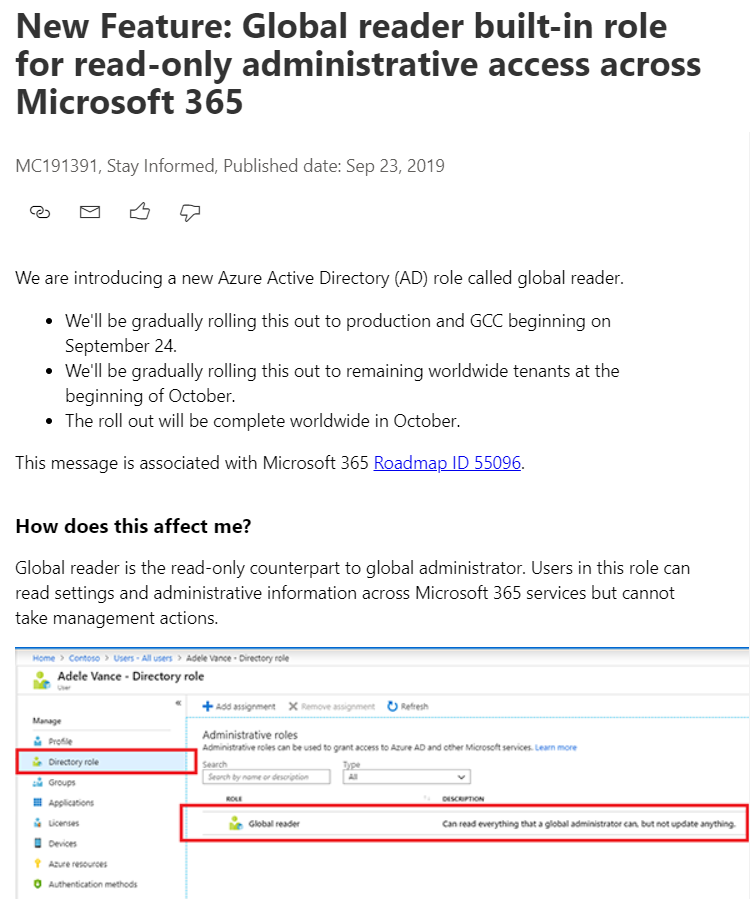The height and width of the screenshot is (899, 750).
Task: Click the Authentication methods shield icon
Action: [38, 884]
